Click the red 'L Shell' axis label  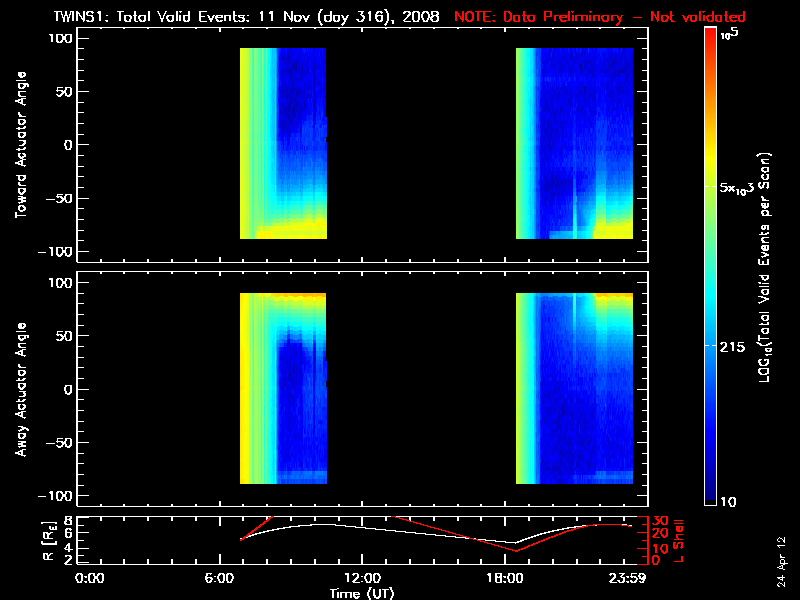(x=678, y=541)
